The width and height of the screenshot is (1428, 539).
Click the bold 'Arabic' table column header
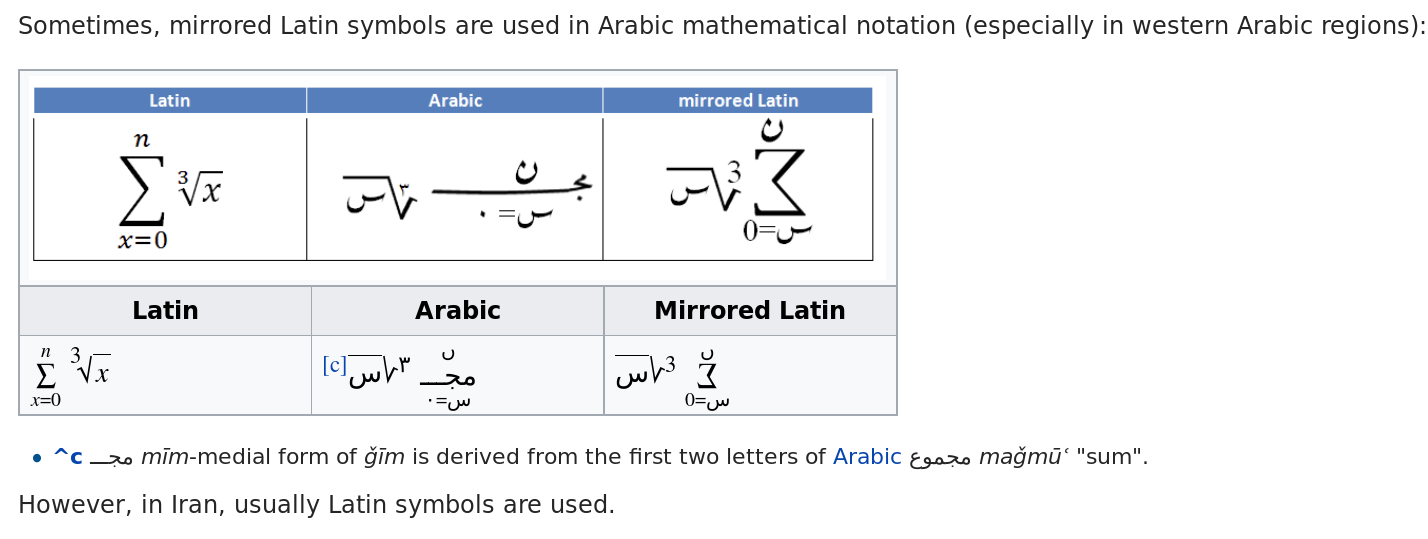point(458,311)
